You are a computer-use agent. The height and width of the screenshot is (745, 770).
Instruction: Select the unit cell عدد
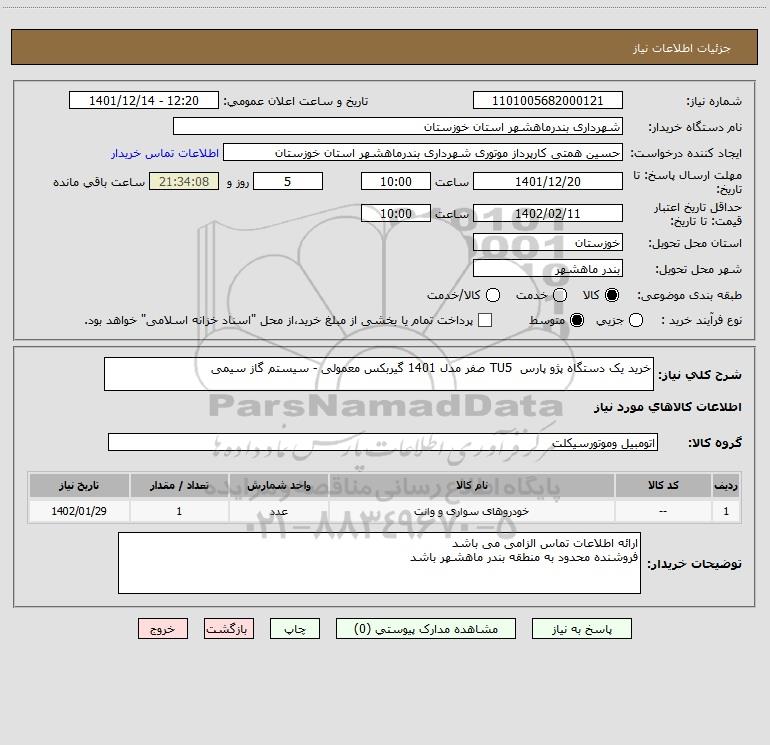(x=278, y=511)
